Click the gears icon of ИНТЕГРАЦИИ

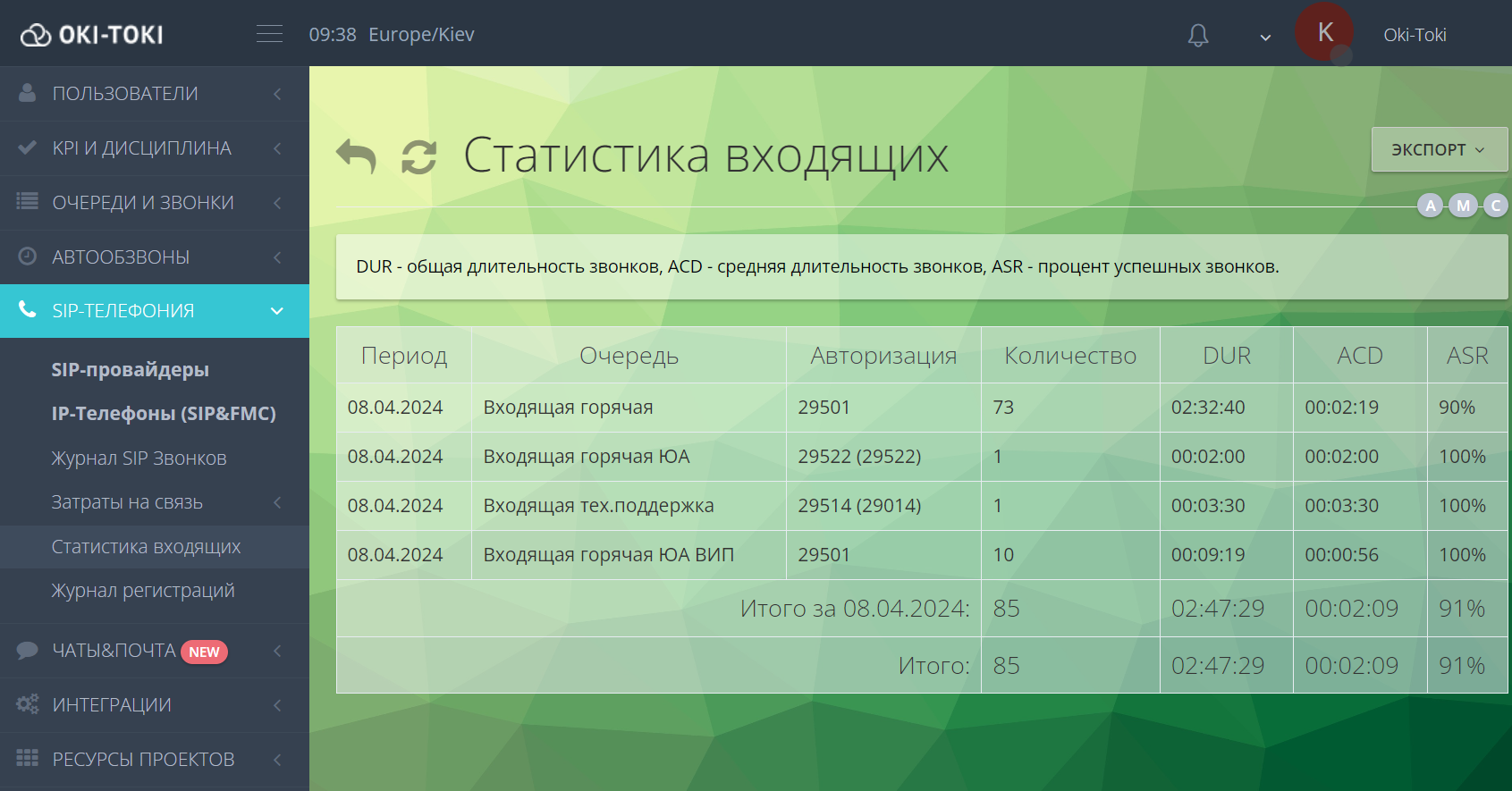tap(28, 704)
